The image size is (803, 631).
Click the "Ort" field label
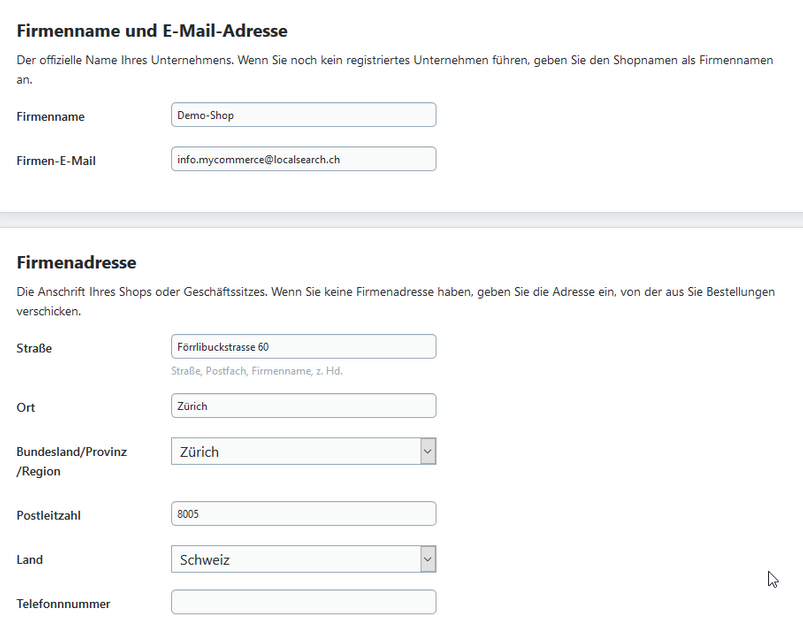tap(26, 408)
